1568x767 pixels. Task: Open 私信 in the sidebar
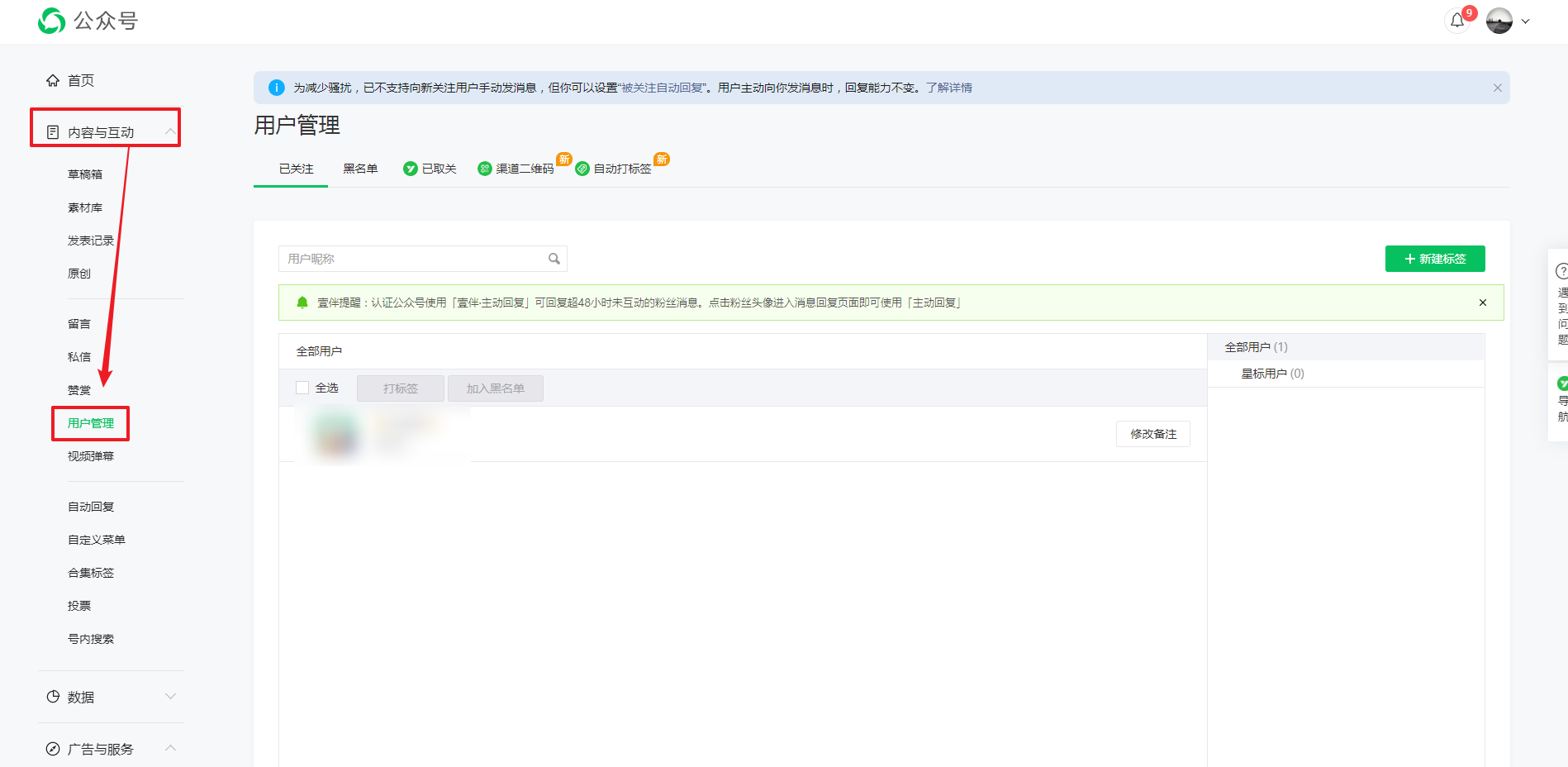click(79, 357)
